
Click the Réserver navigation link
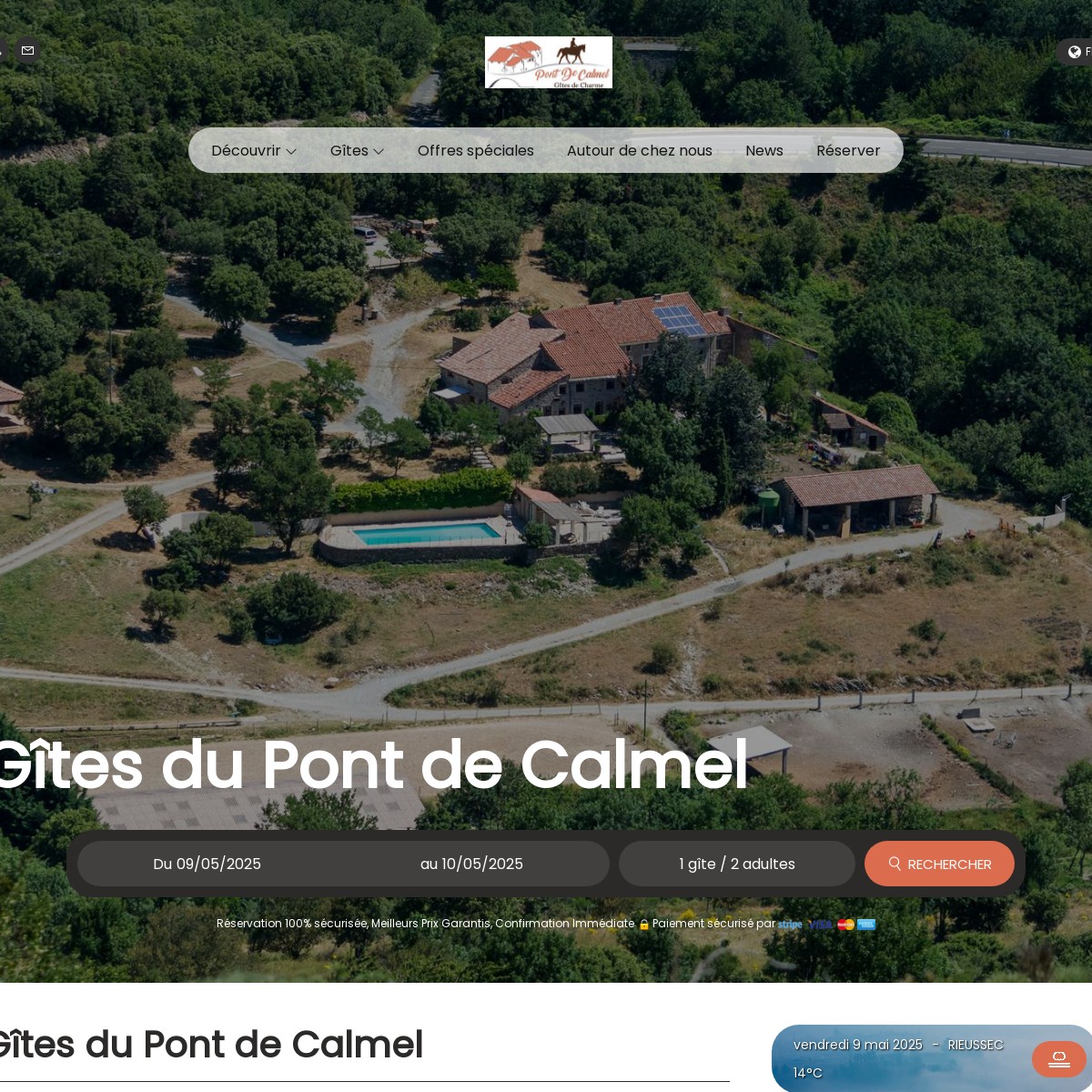pyautogui.click(x=848, y=150)
